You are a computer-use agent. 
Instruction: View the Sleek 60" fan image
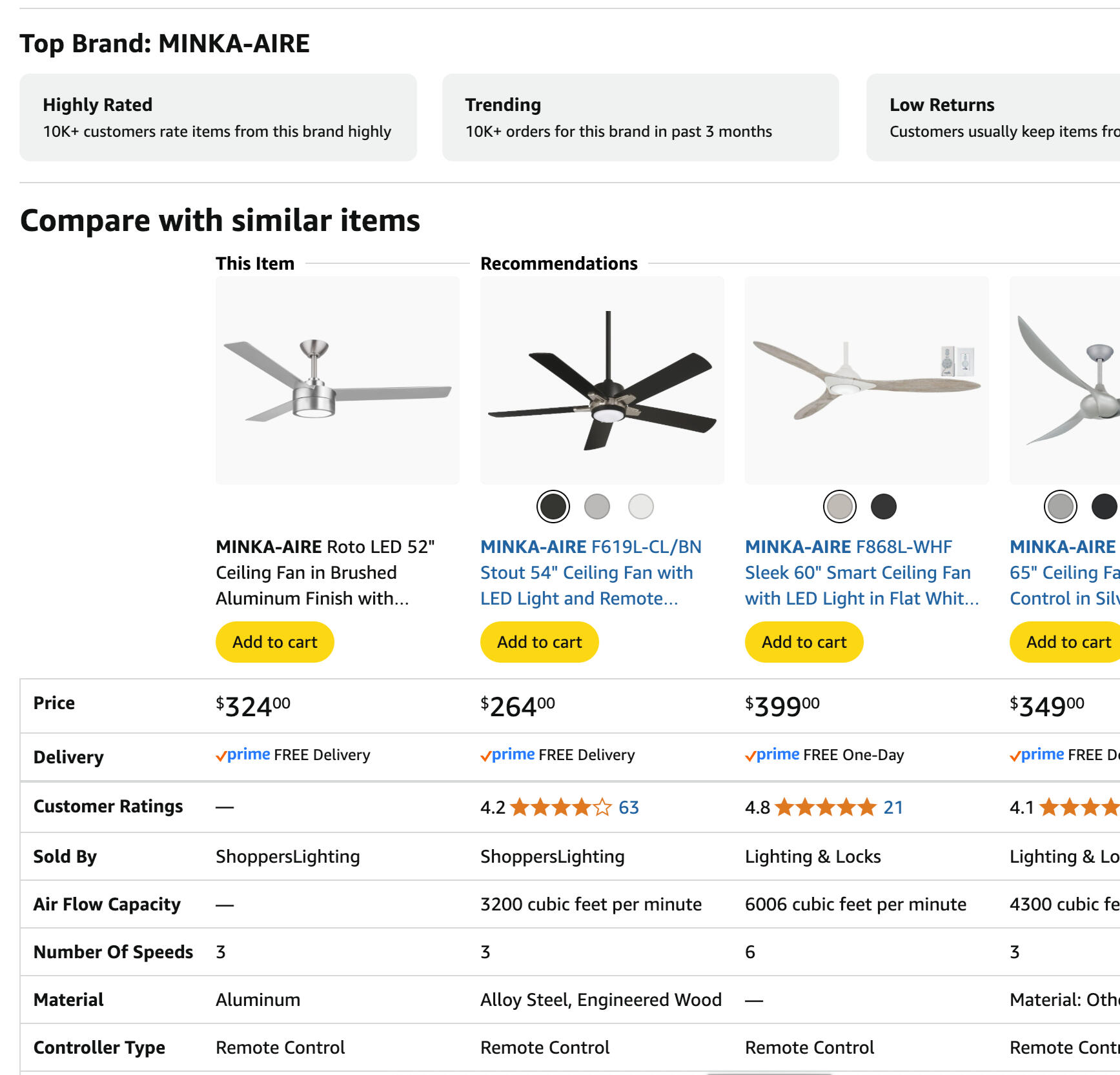click(867, 381)
